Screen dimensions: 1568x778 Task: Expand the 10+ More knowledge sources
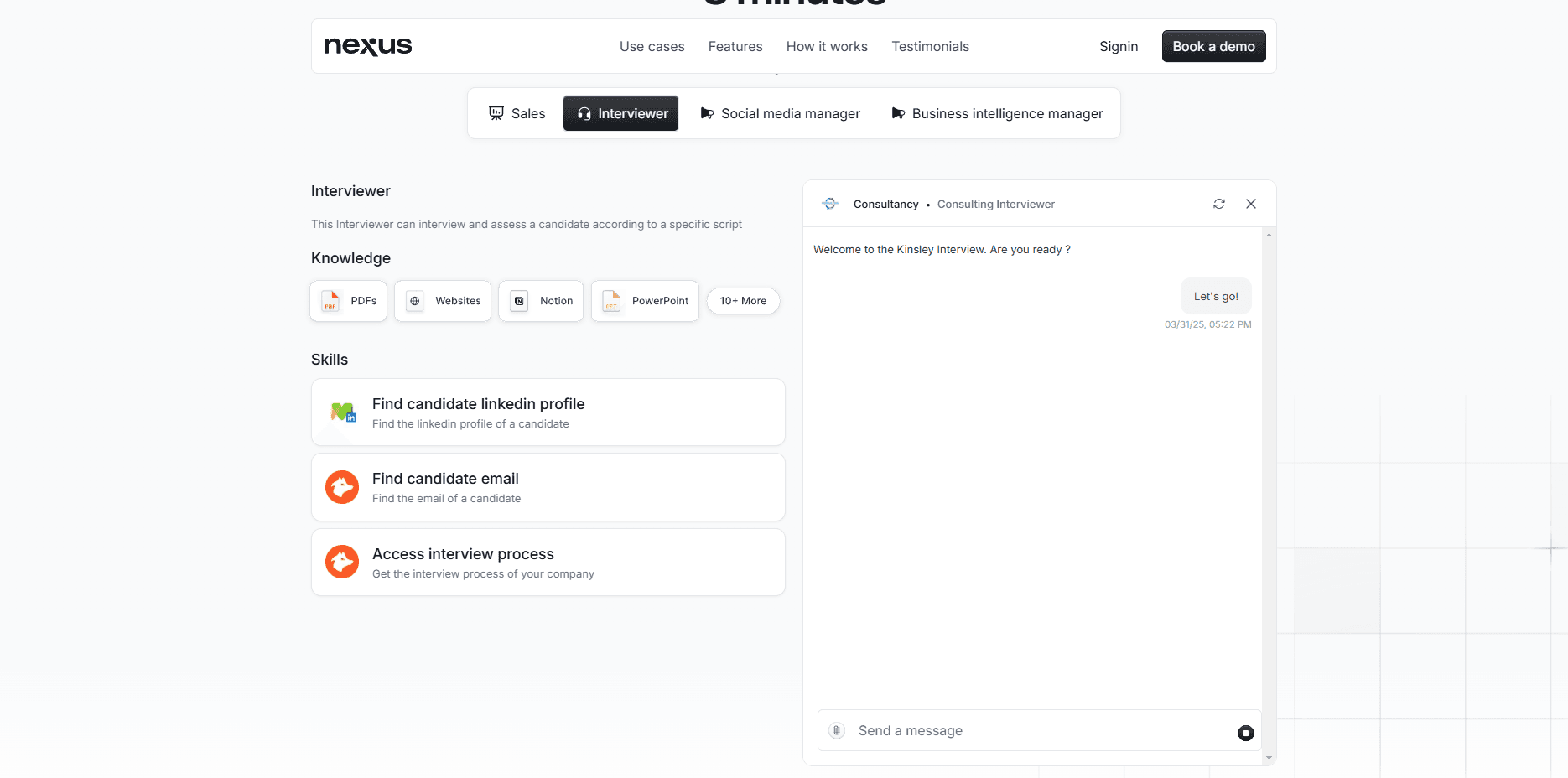pos(743,301)
